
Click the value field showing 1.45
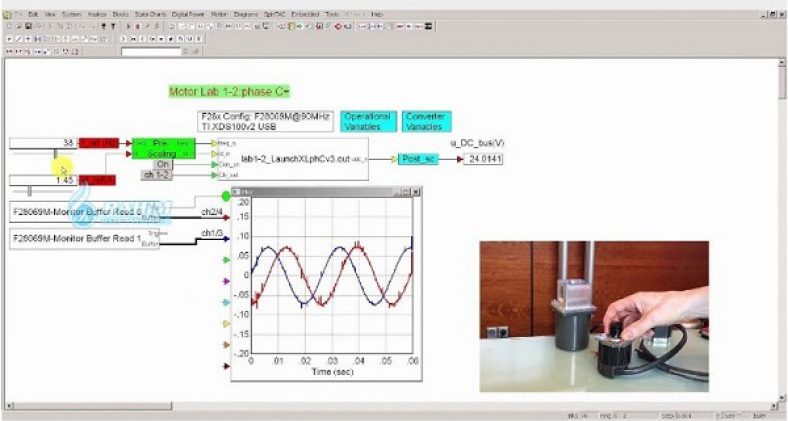coord(43,180)
